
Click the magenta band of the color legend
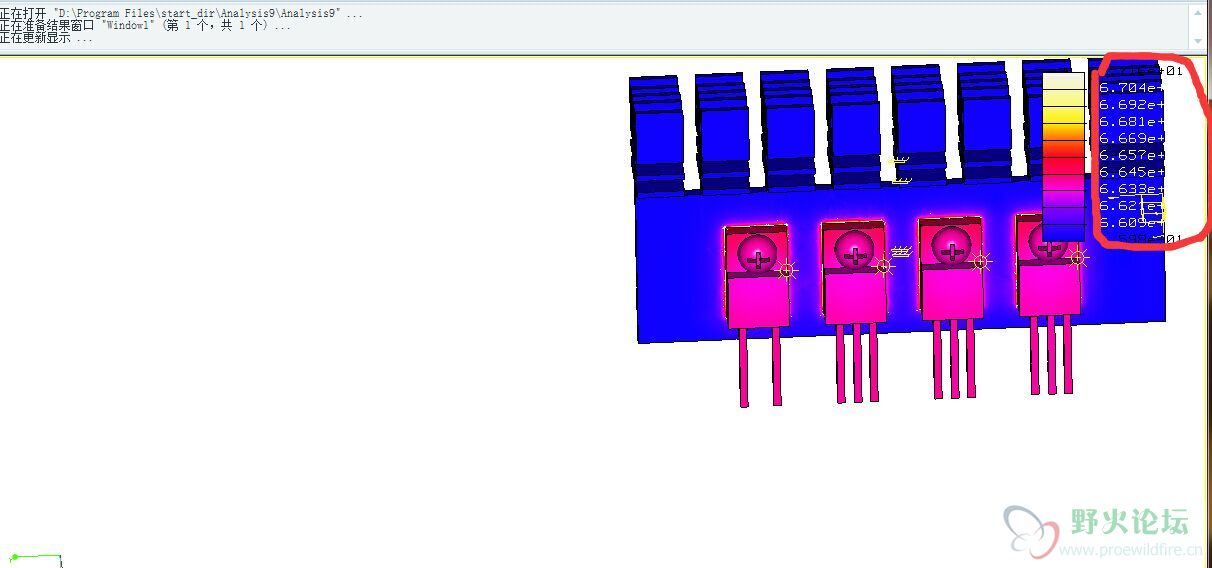1064,181
